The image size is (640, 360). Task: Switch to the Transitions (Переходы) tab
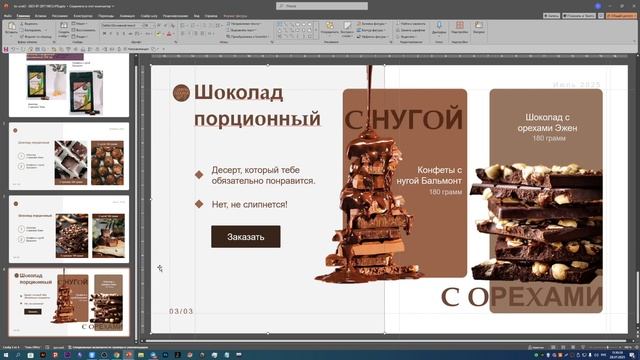pos(106,16)
